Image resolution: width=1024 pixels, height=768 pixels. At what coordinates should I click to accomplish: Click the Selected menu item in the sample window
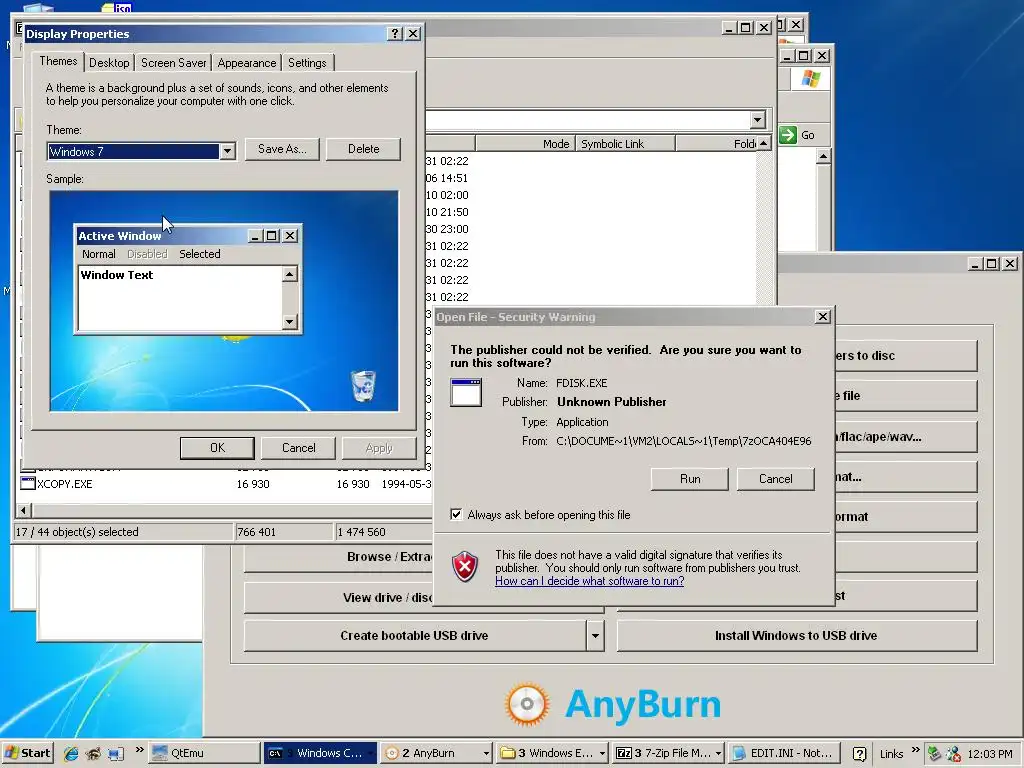point(200,254)
